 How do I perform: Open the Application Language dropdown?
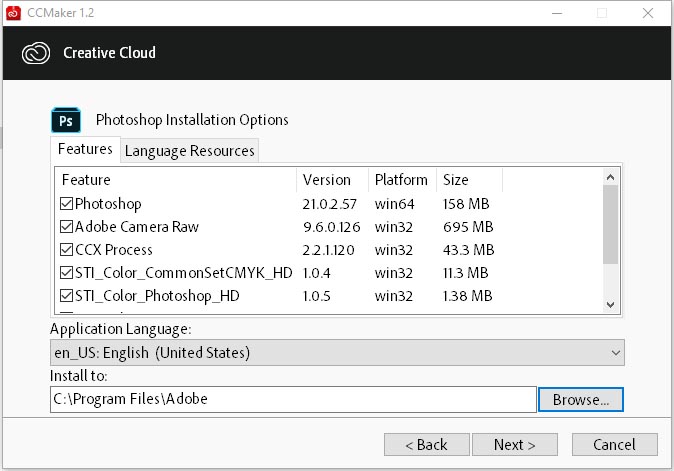[x=337, y=353]
